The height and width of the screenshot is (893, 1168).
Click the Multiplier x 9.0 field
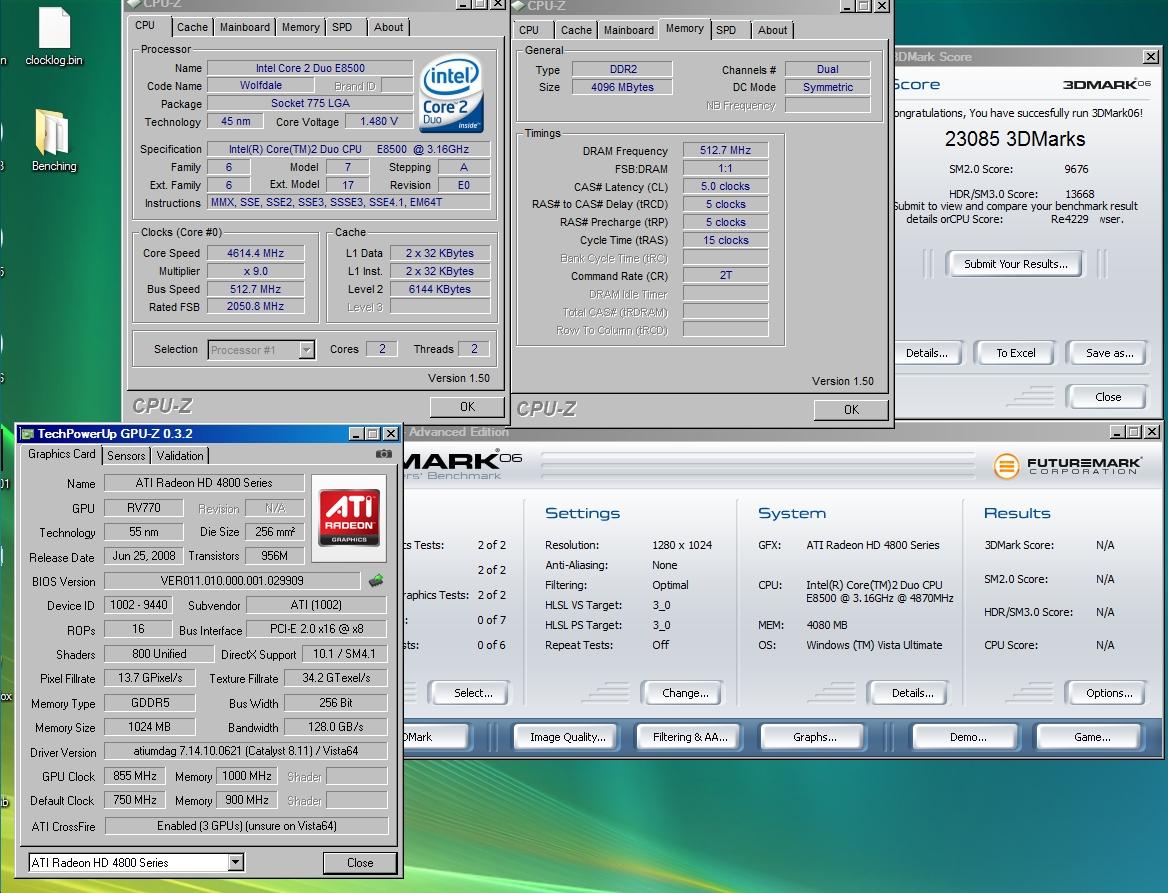point(256,271)
